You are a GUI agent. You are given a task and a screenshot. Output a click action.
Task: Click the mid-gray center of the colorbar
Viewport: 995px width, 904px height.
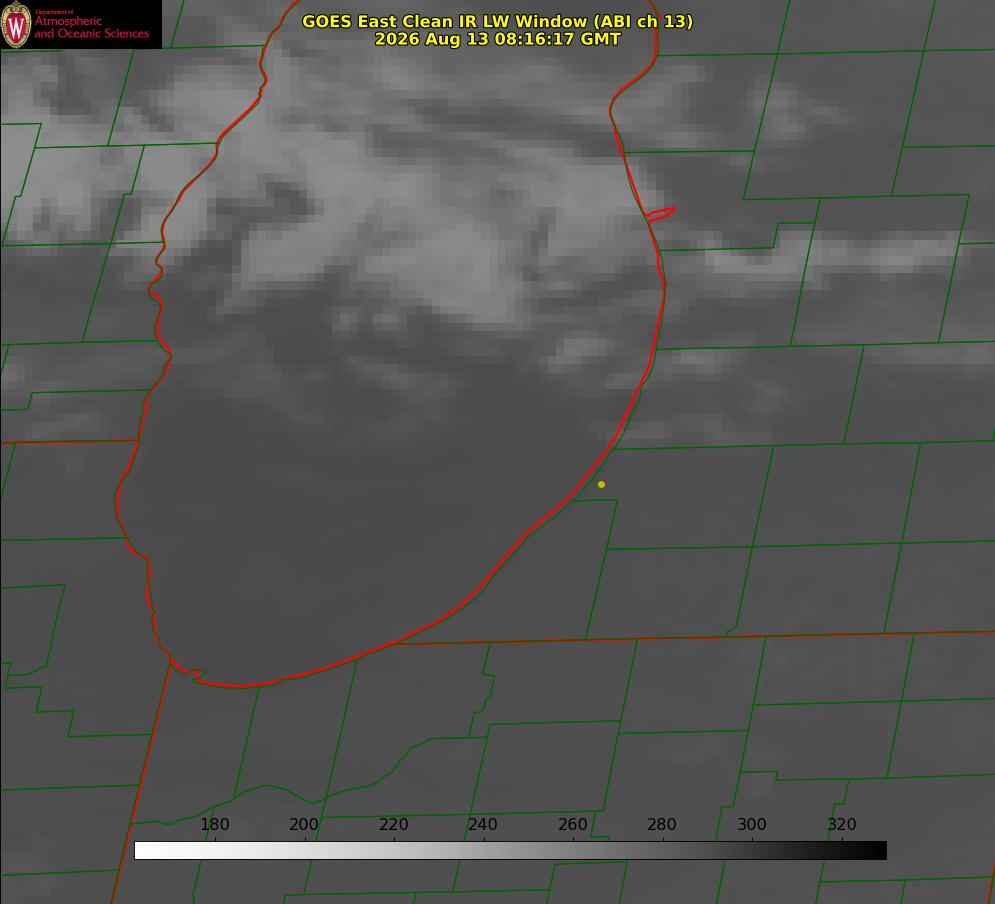[510, 850]
